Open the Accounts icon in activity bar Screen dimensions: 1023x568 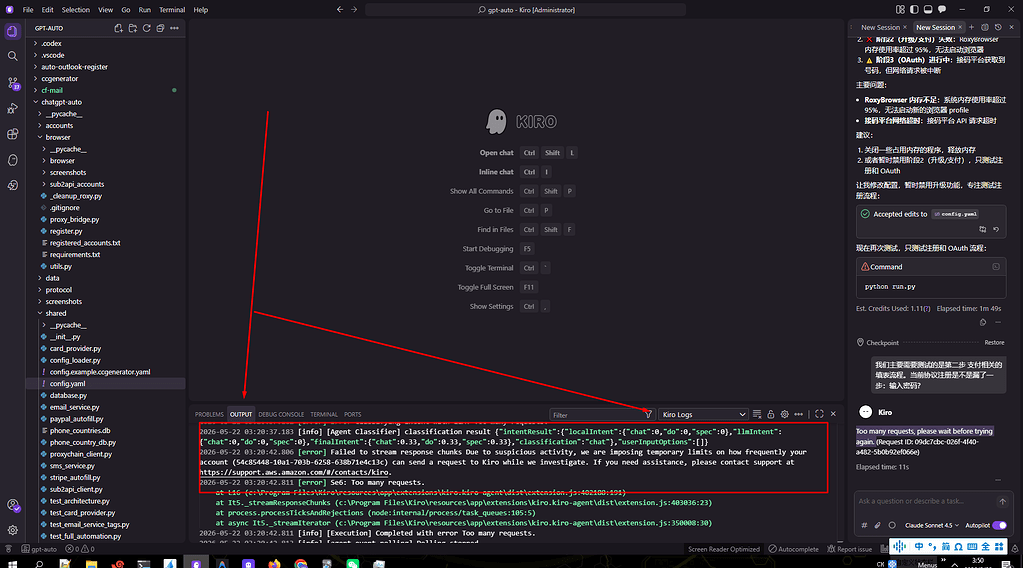pyautogui.click(x=12, y=505)
